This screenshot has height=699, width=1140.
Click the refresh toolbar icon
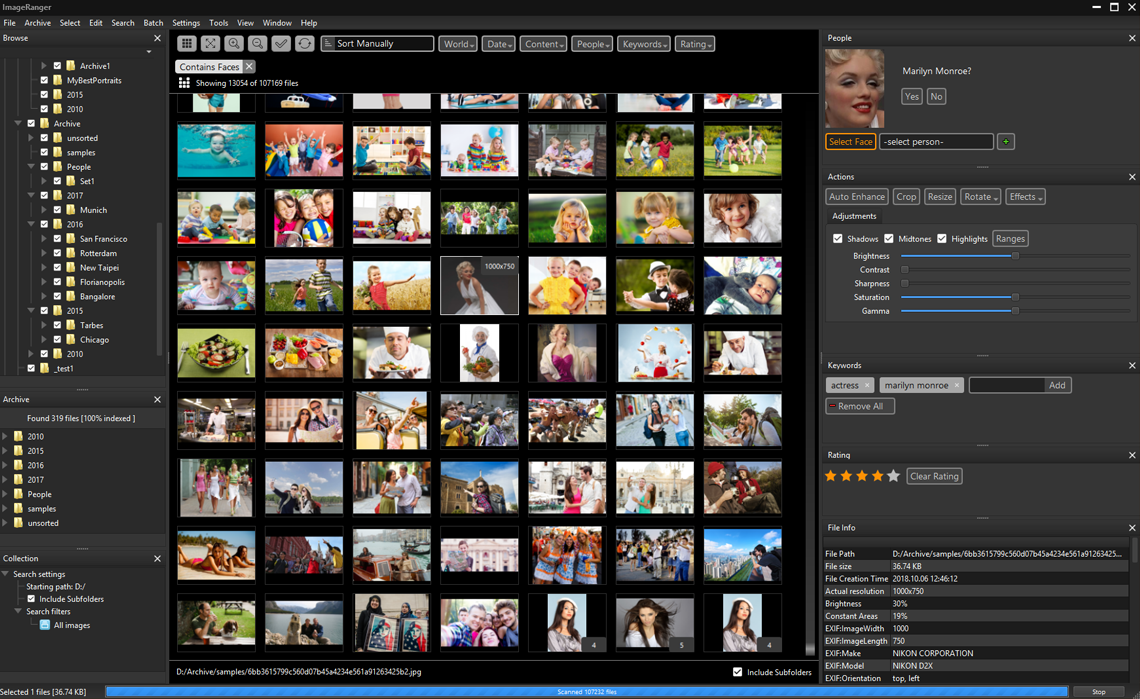coord(305,44)
